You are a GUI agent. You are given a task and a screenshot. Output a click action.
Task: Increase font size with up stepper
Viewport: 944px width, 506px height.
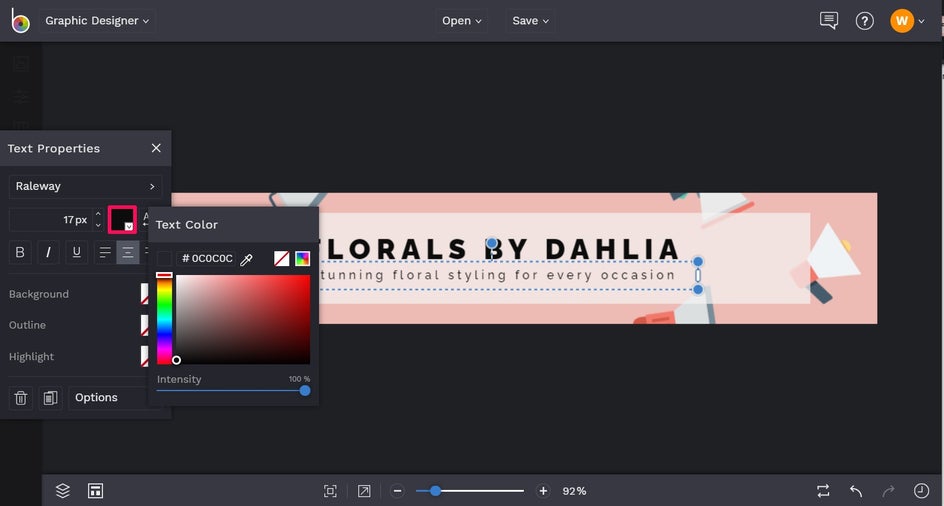click(98, 214)
